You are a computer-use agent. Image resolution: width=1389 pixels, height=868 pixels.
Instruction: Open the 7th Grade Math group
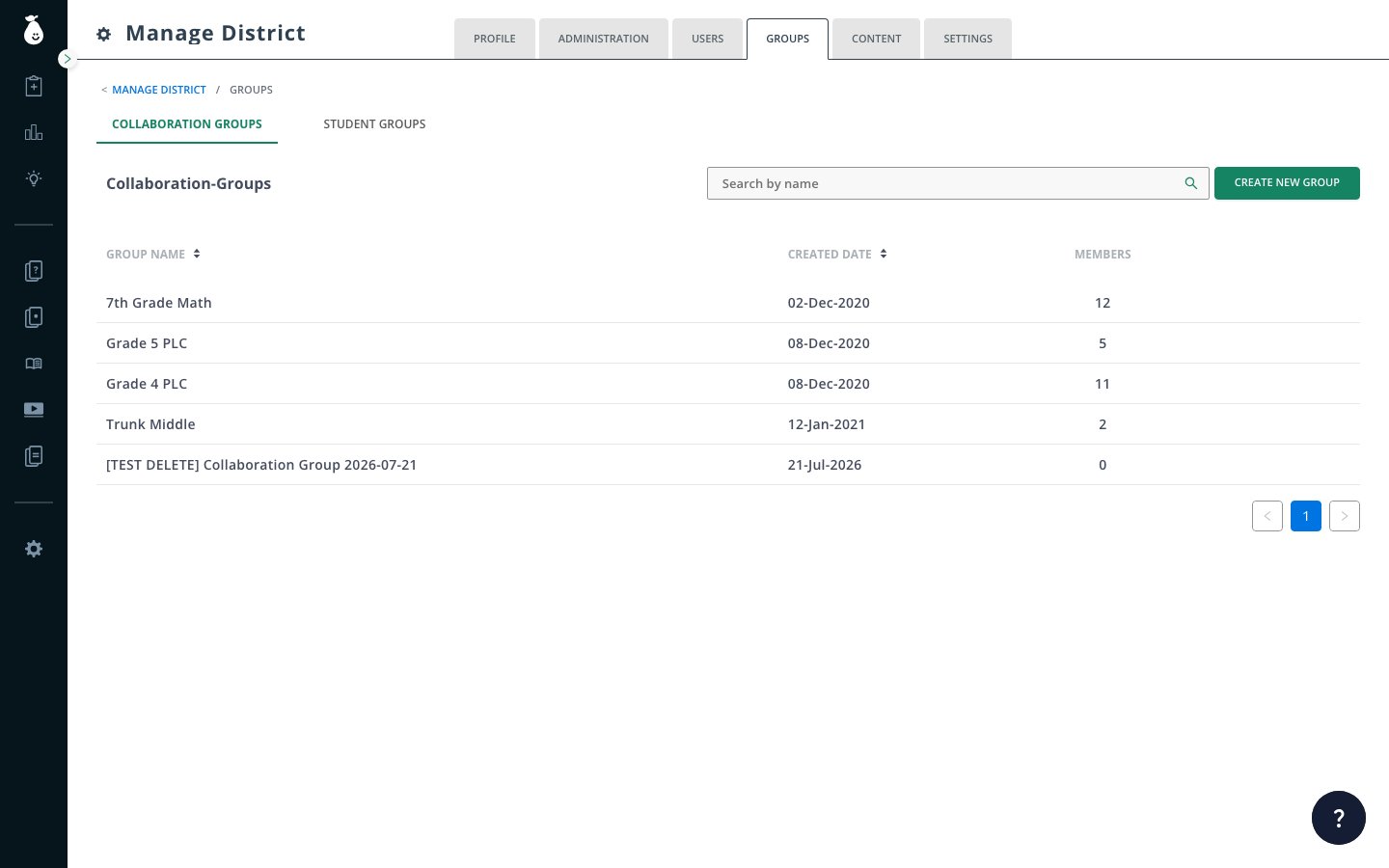728,303
